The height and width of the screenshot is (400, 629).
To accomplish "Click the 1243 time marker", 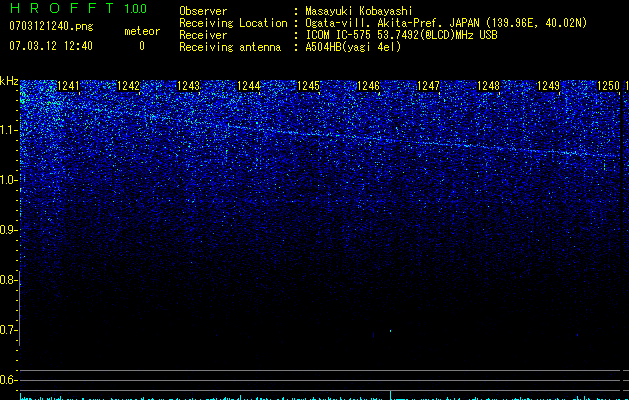I will coord(189,86).
